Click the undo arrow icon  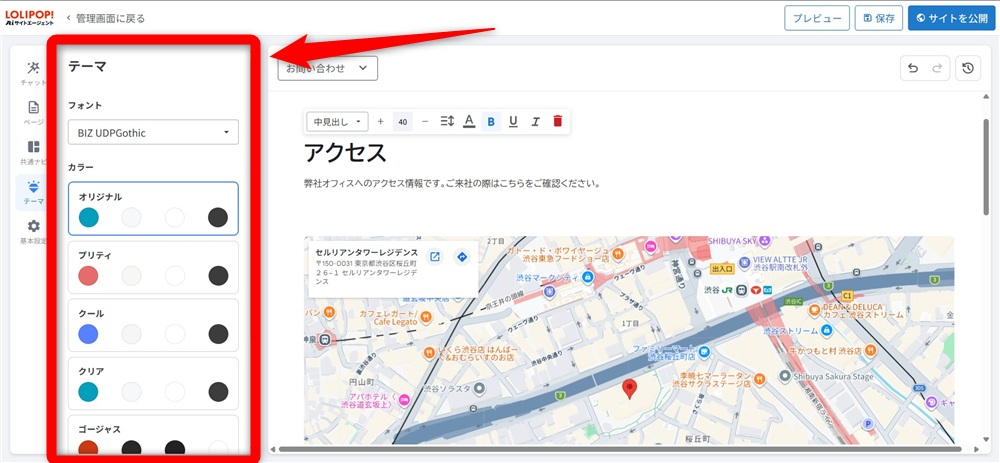coord(913,69)
